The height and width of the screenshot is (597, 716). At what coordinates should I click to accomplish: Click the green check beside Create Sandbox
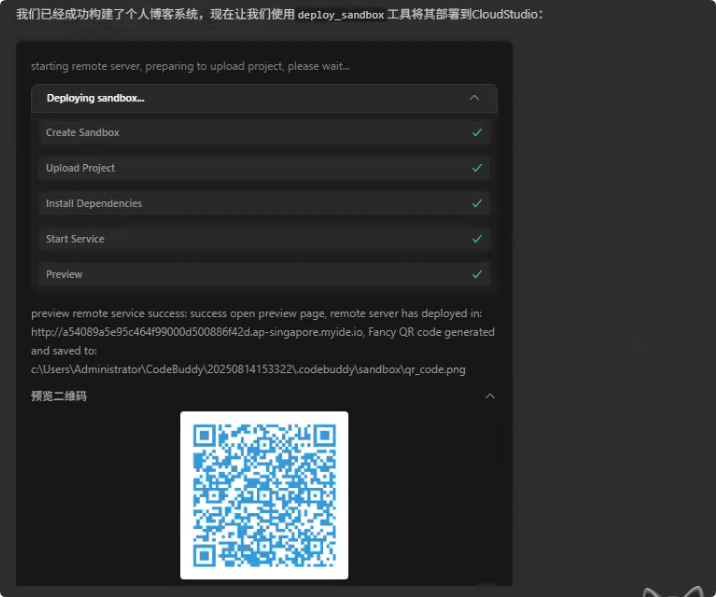tap(477, 132)
